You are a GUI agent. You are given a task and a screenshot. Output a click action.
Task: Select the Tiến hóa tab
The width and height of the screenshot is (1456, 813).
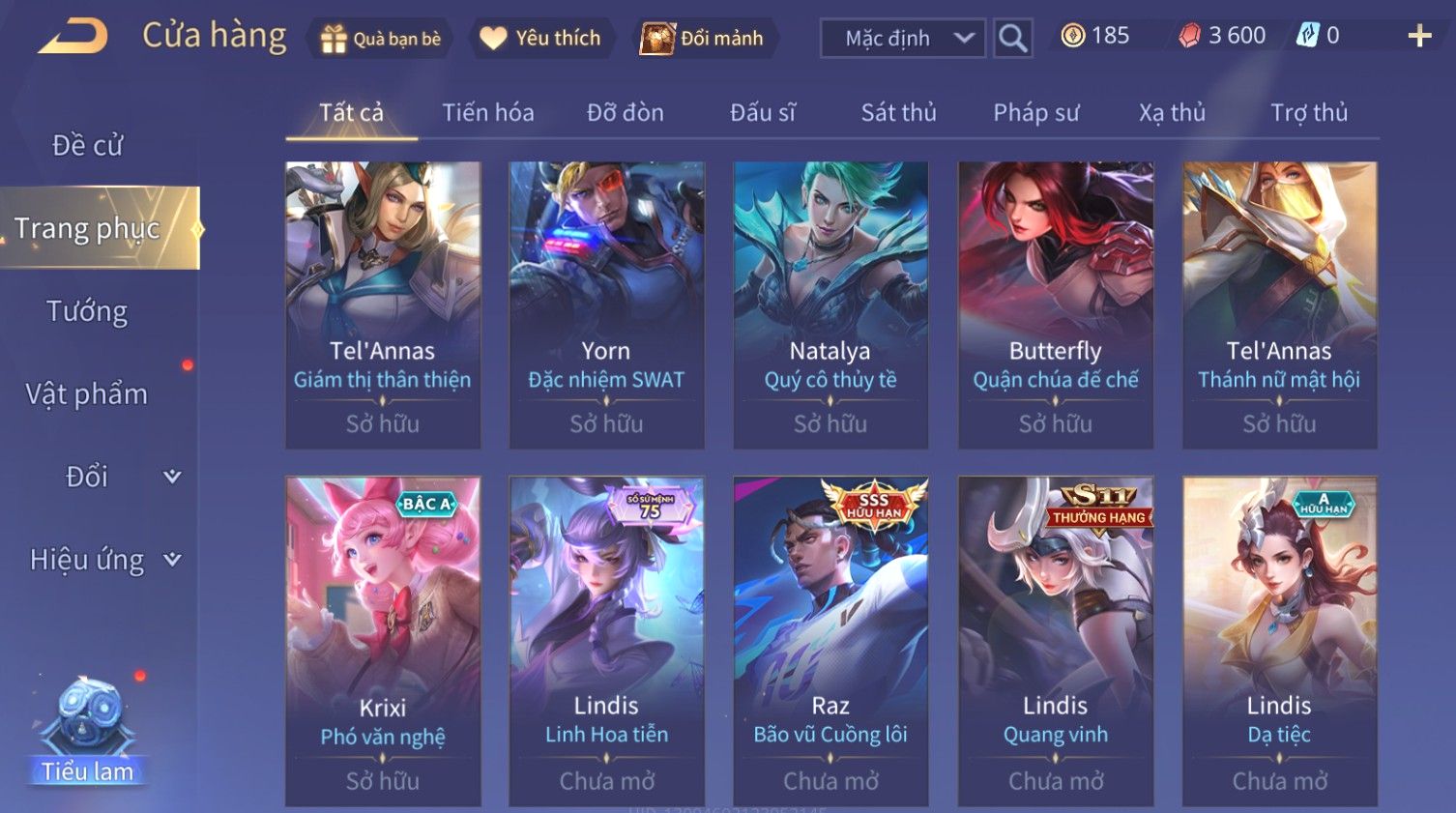pyautogui.click(x=487, y=113)
